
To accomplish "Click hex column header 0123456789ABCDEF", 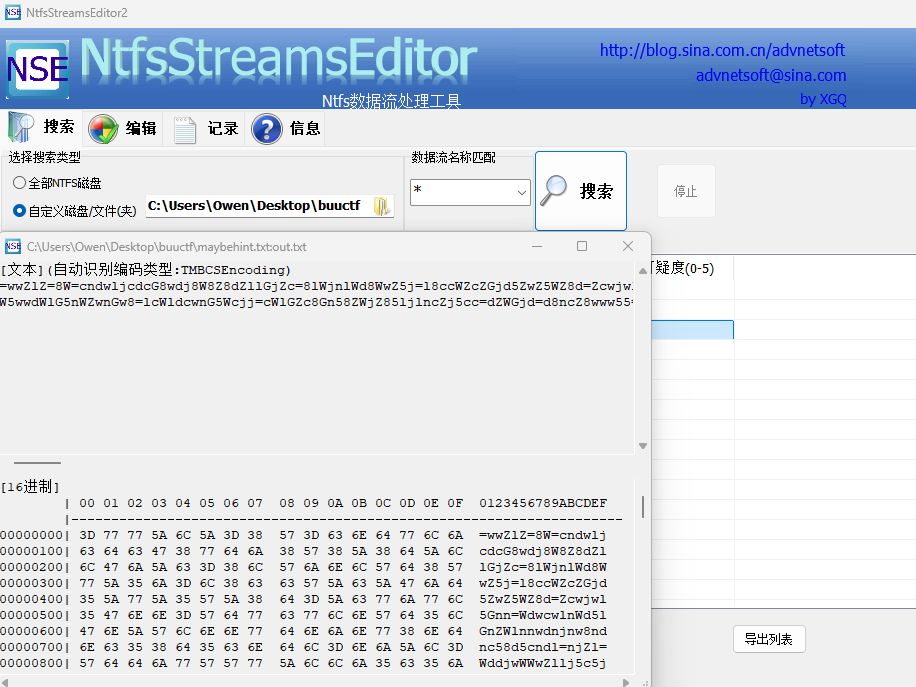I will 543,503.
